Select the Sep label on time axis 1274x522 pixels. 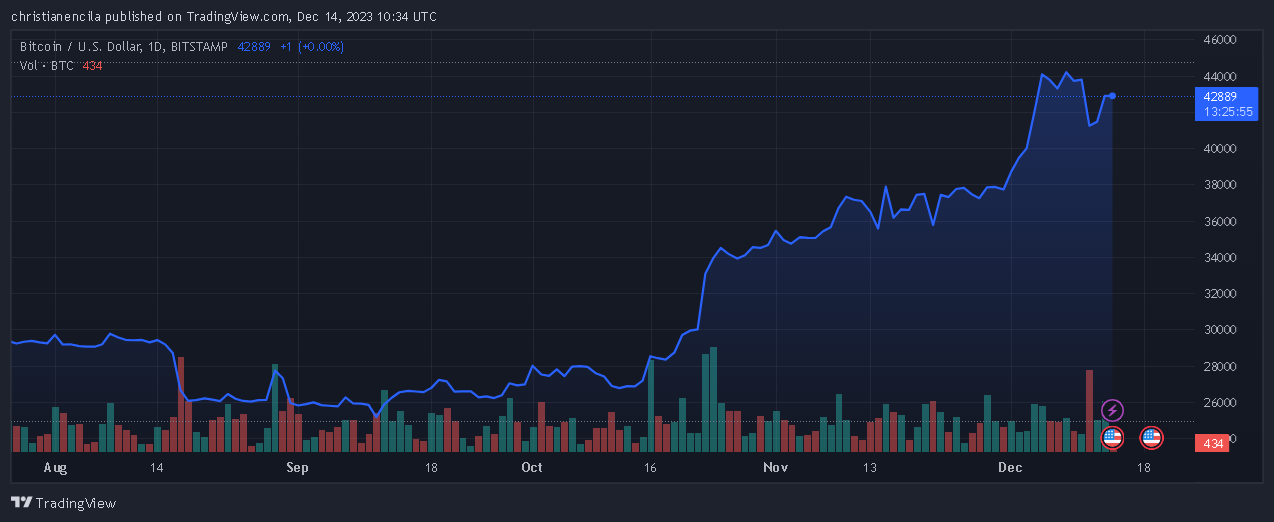[x=297, y=467]
